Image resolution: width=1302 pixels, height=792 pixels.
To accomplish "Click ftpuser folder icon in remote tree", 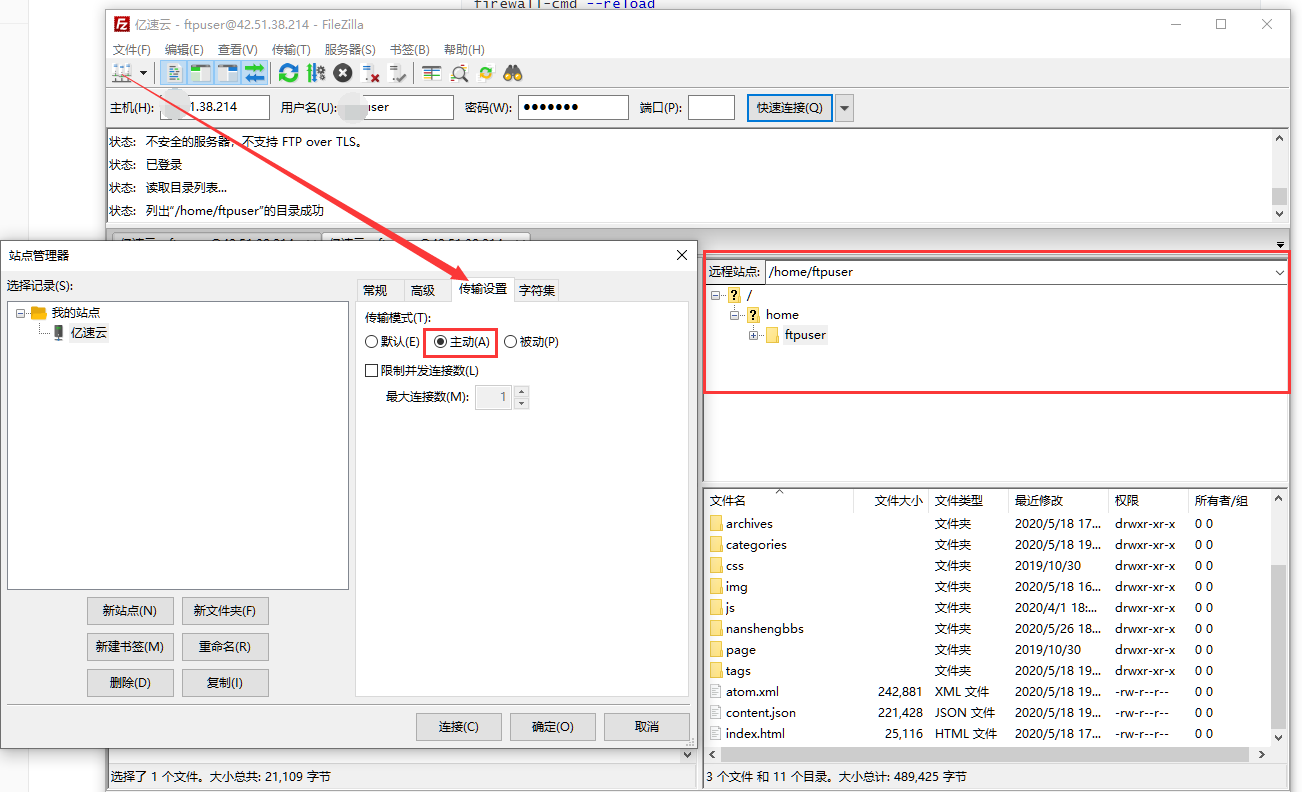I will (x=773, y=335).
